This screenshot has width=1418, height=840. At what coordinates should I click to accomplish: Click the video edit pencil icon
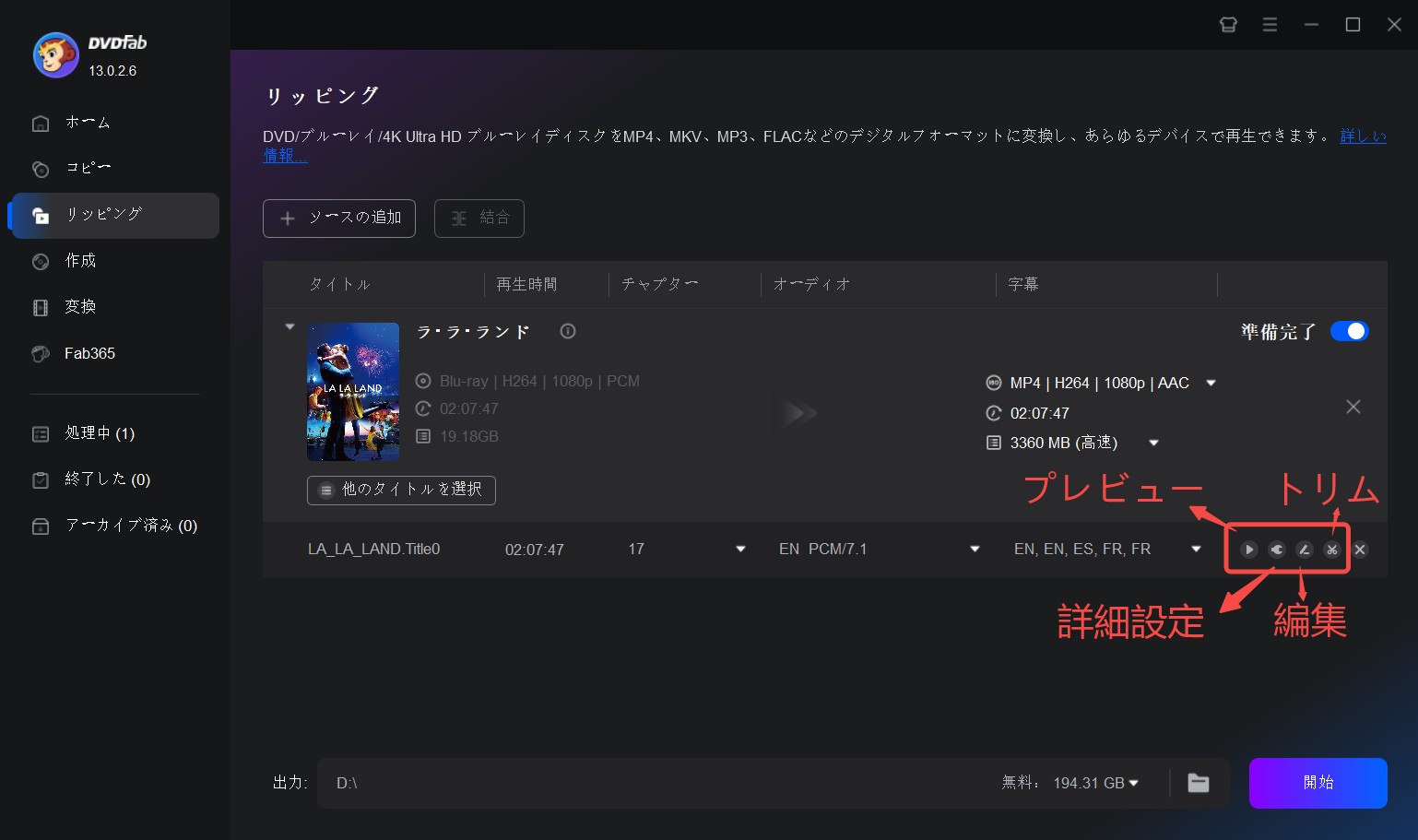[1305, 550]
